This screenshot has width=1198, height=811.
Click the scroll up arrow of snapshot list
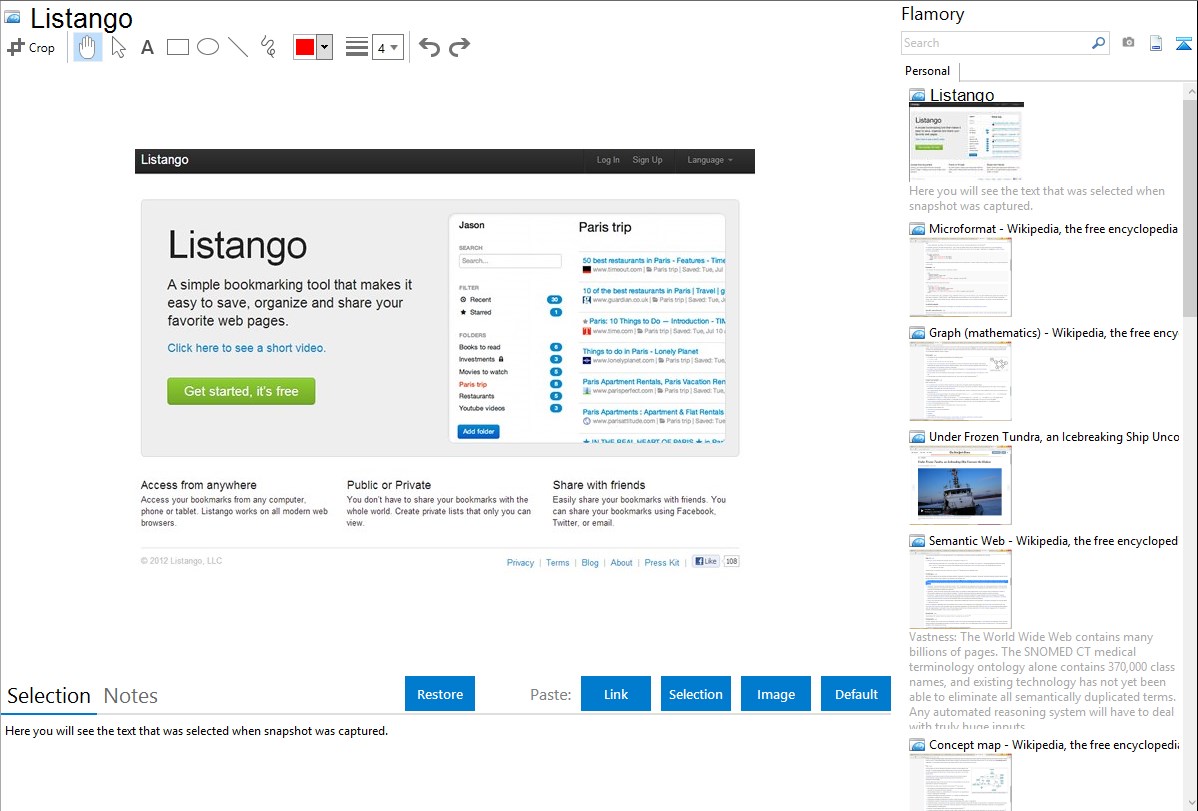(x=1190, y=91)
